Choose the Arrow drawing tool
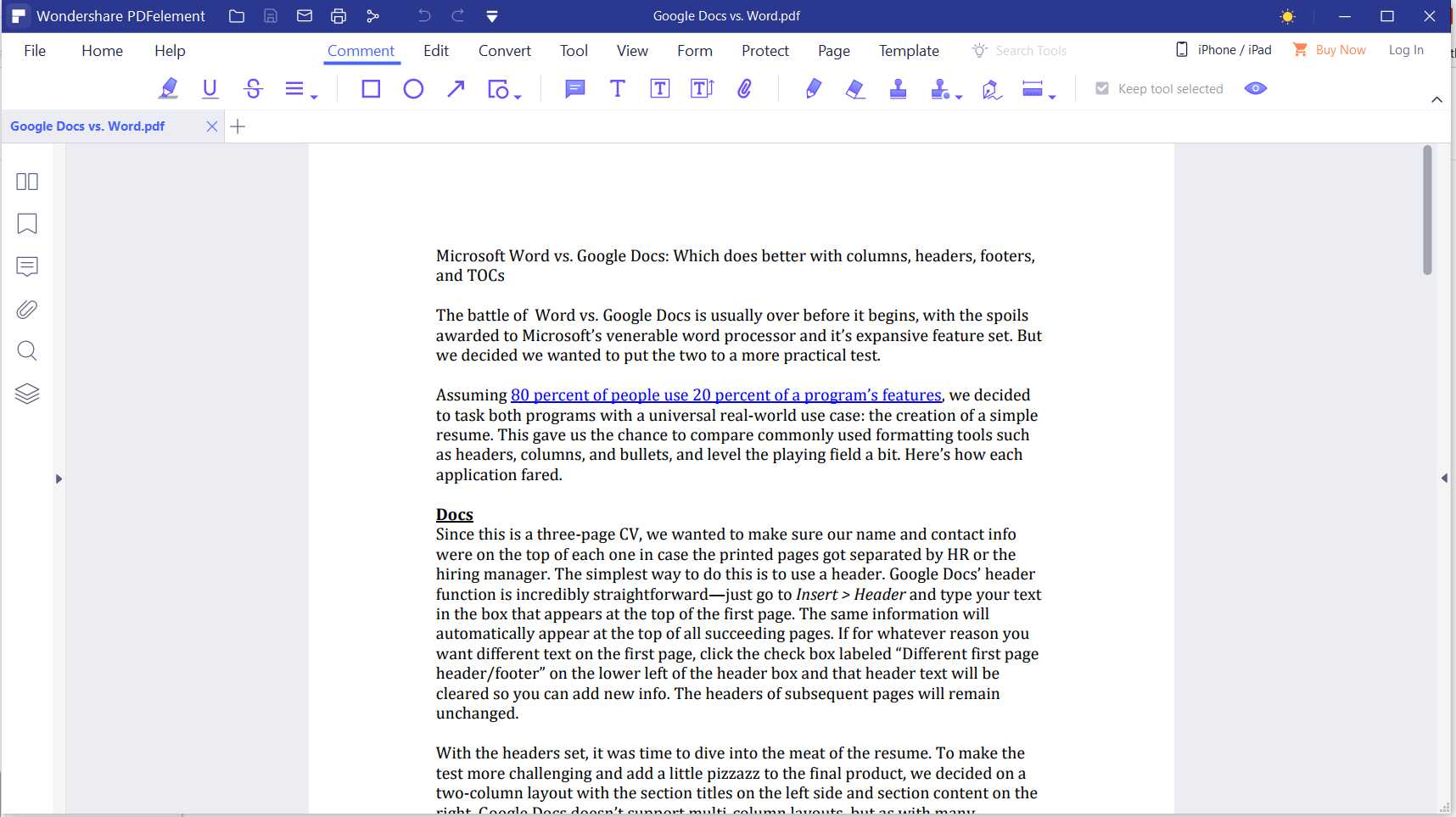Screen dimensions: 1456x817 [456, 88]
